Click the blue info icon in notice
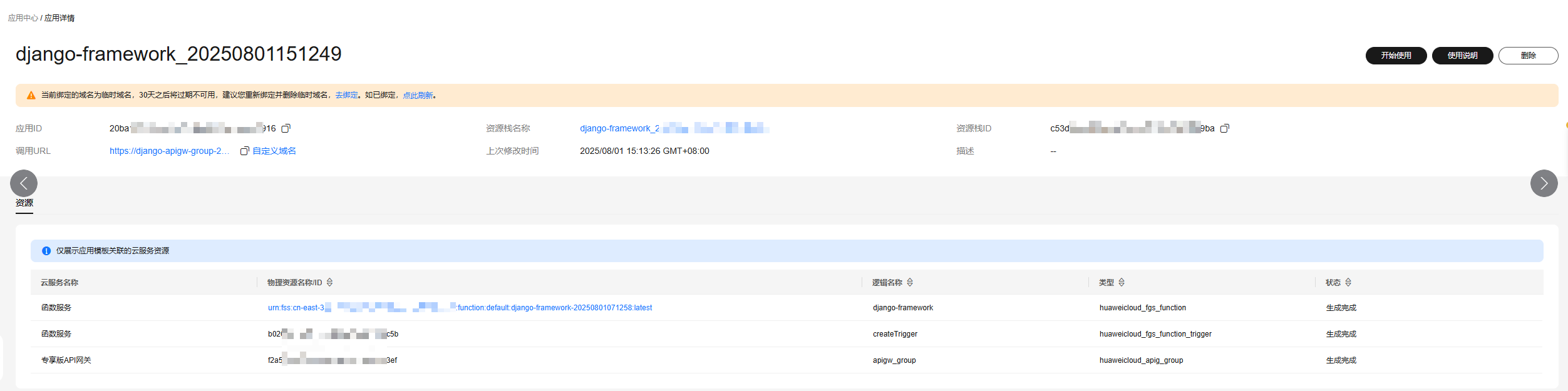 [x=46, y=251]
